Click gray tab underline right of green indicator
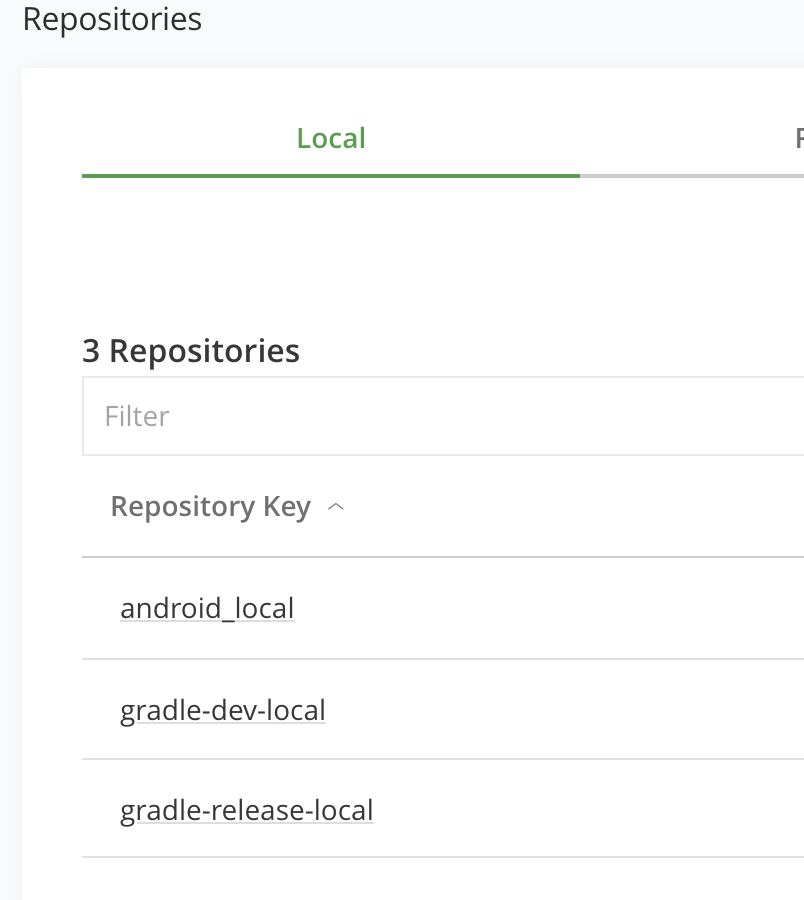 (690, 176)
